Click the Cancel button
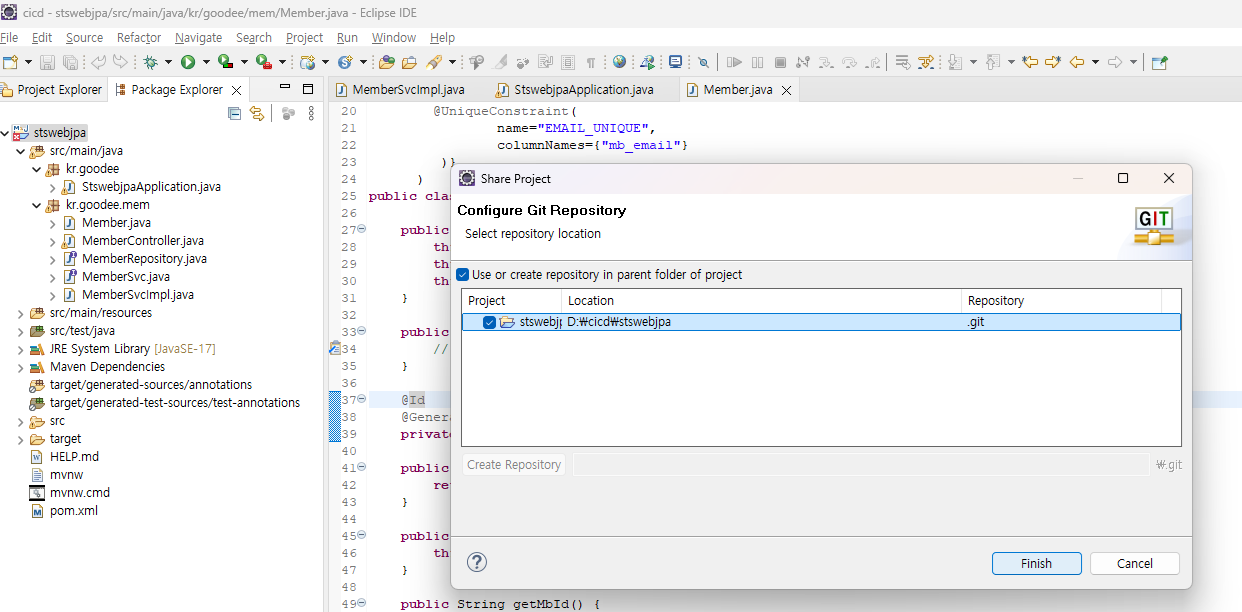 tap(1134, 563)
